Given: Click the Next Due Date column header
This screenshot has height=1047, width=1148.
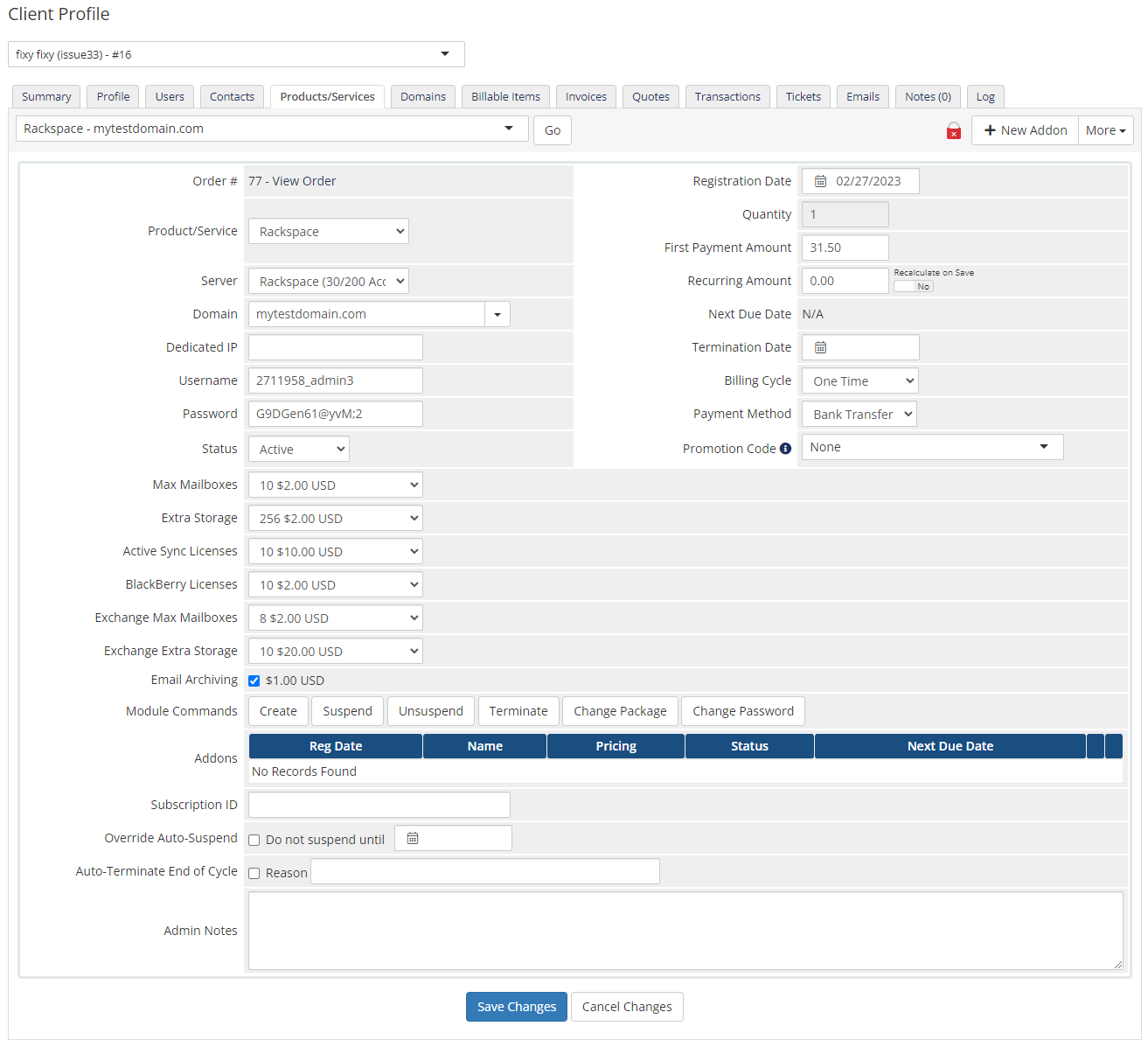Looking at the screenshot, I should 950,746.
